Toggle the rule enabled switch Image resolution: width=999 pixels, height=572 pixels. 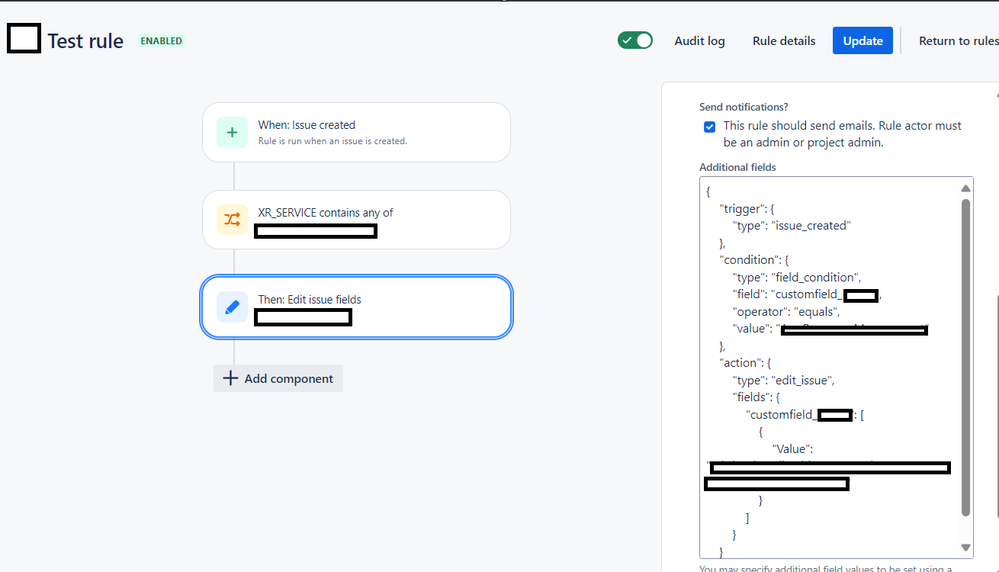pos(635,40)
